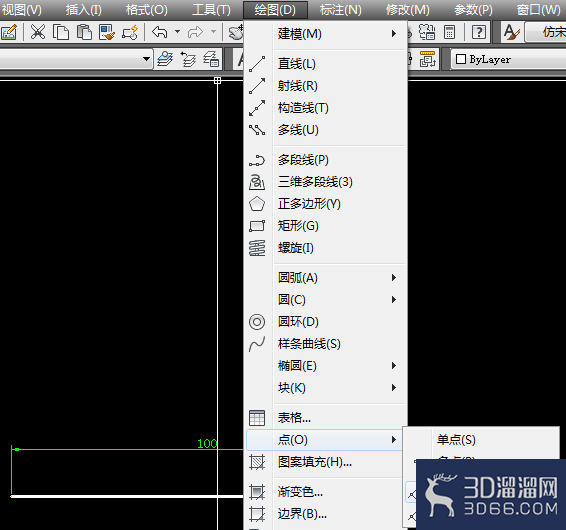Select 多线(U) multiline command

326,130
